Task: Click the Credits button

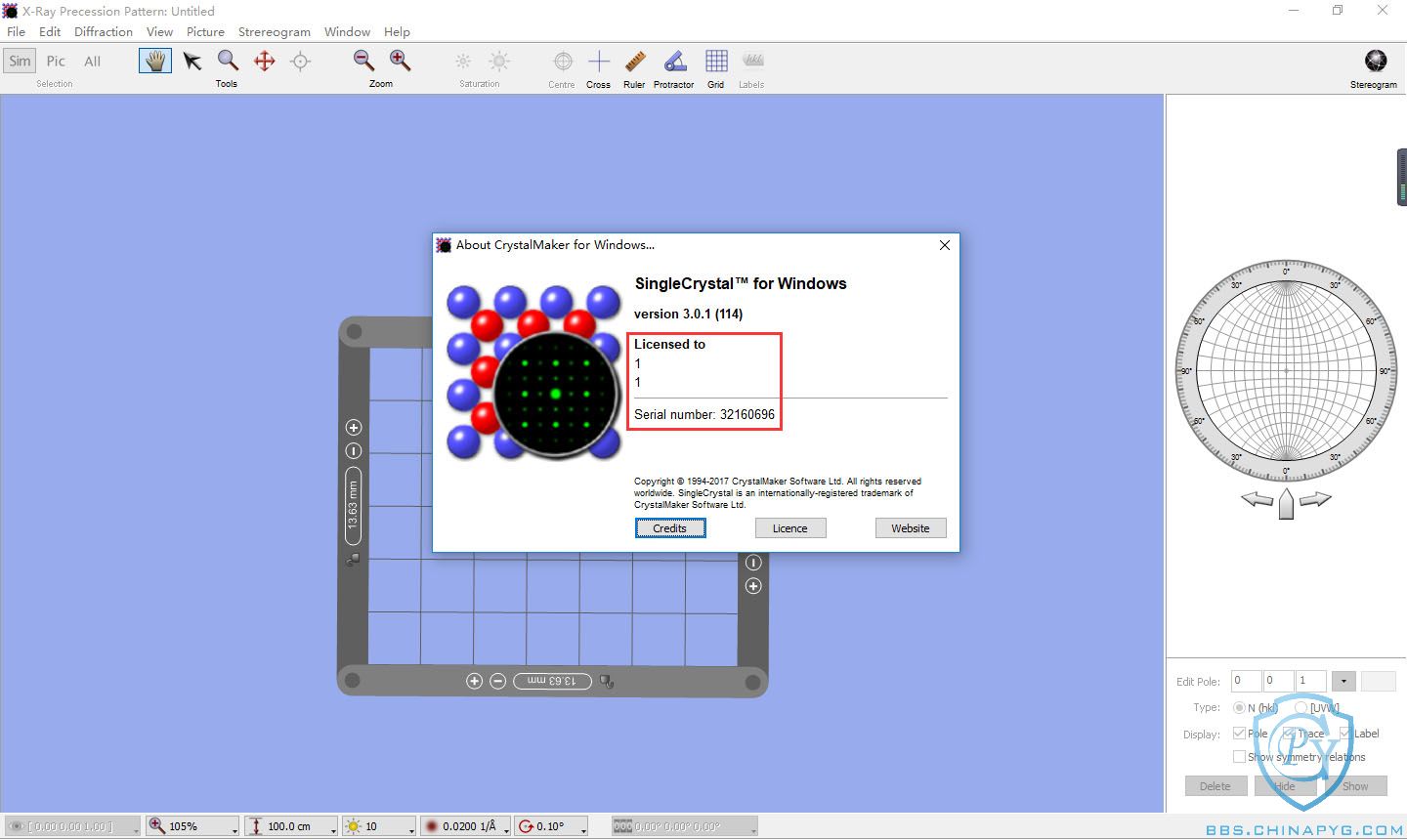Action: 670,528
